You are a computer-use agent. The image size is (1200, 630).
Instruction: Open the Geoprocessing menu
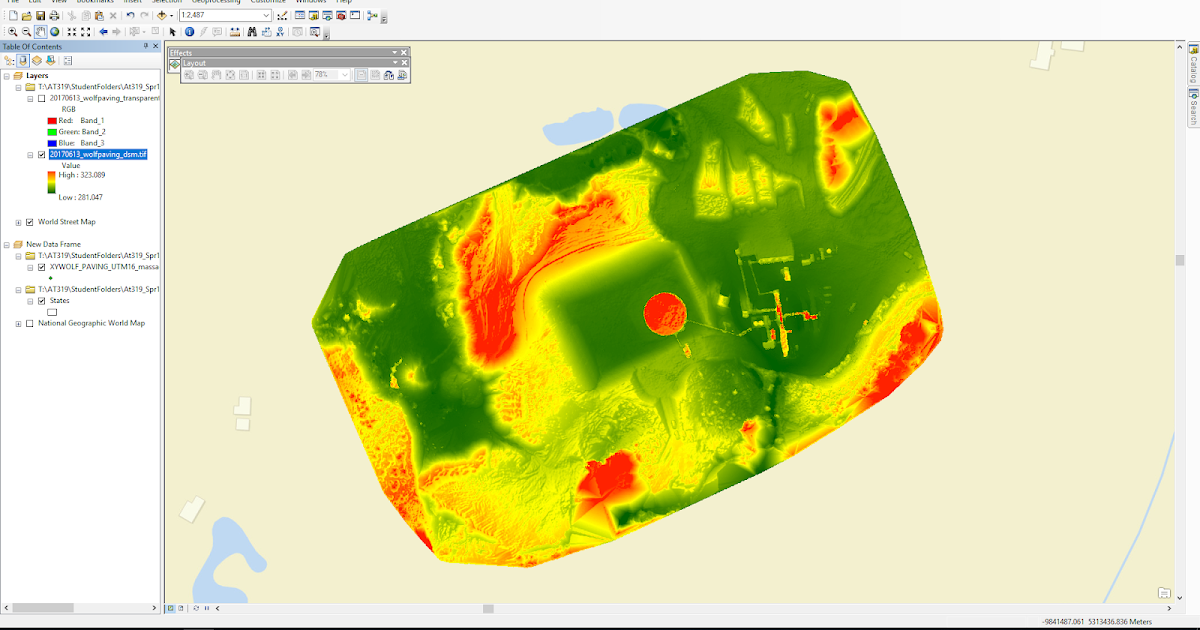point(218,3)
